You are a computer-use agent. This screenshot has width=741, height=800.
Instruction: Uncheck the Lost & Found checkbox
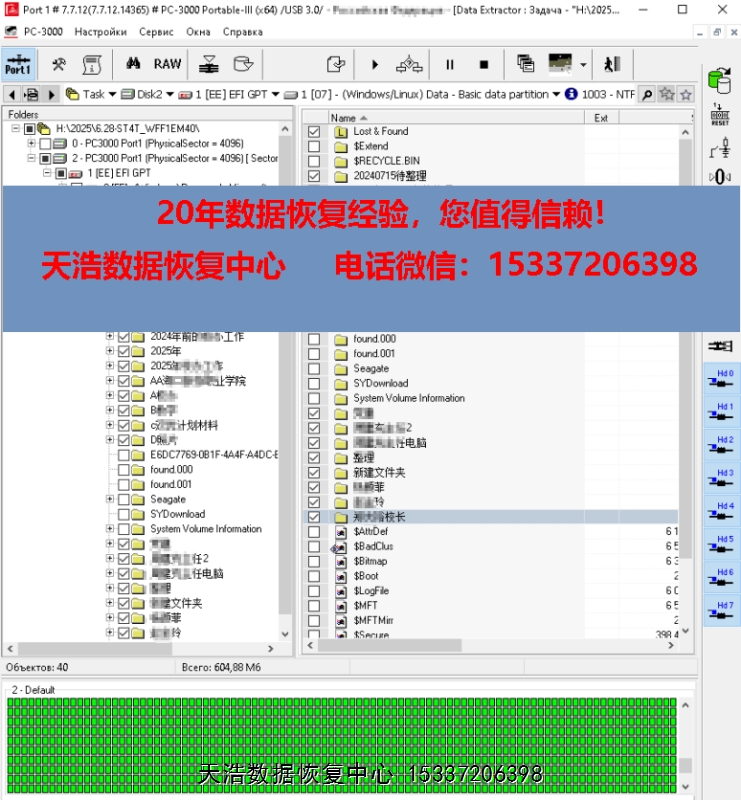point(314,132)
